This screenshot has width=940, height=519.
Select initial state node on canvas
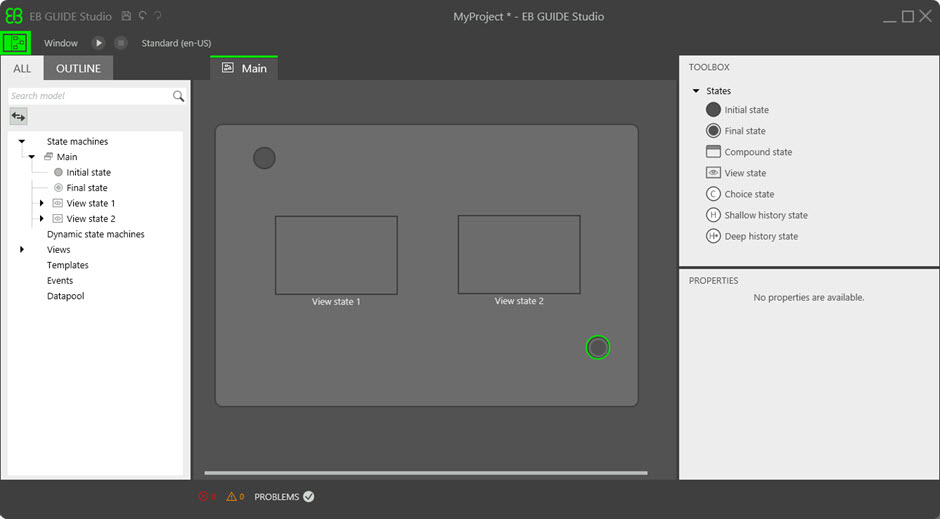(264, 158)
